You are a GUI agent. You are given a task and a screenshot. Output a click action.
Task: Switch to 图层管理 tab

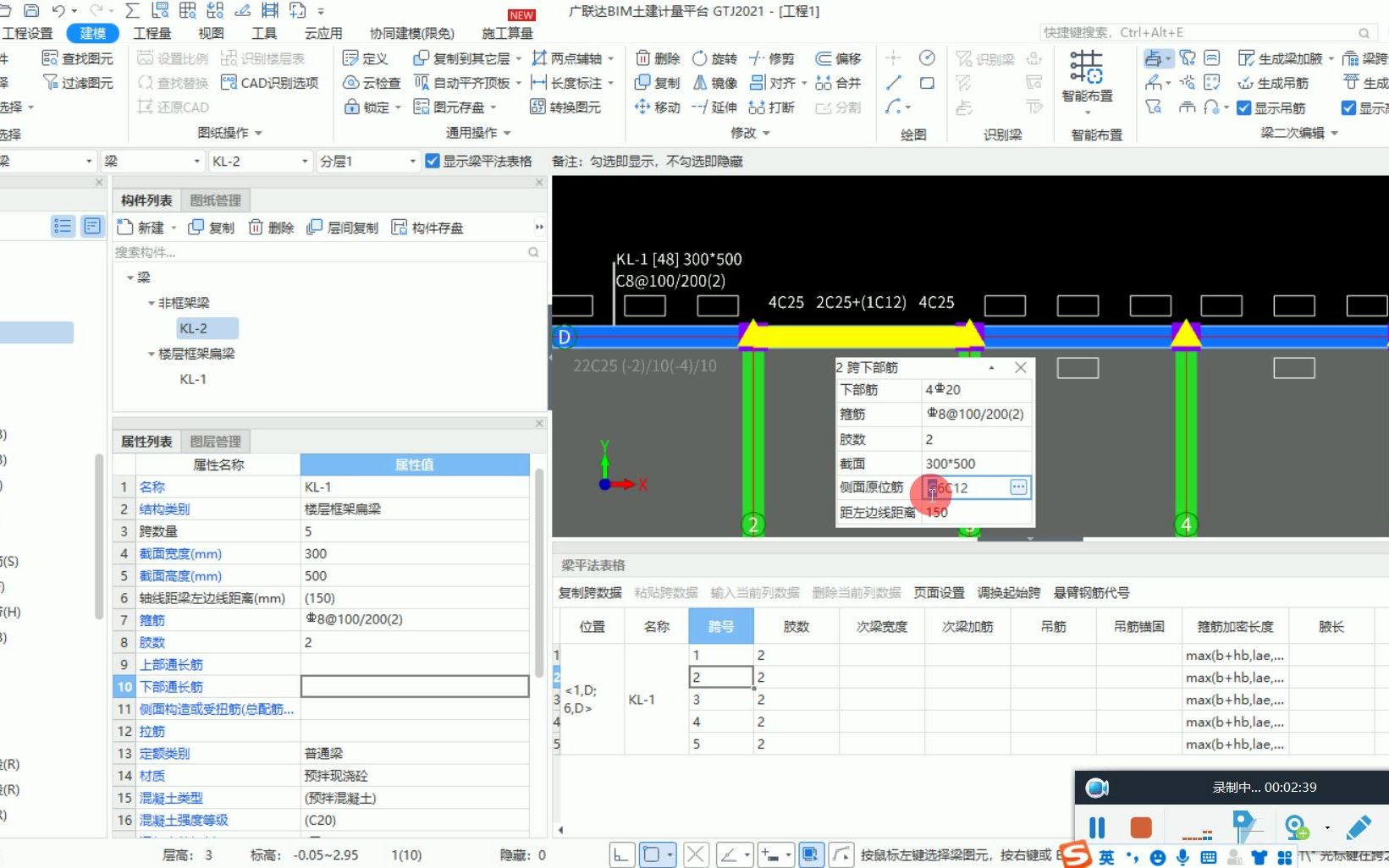[x=216, y=442]
